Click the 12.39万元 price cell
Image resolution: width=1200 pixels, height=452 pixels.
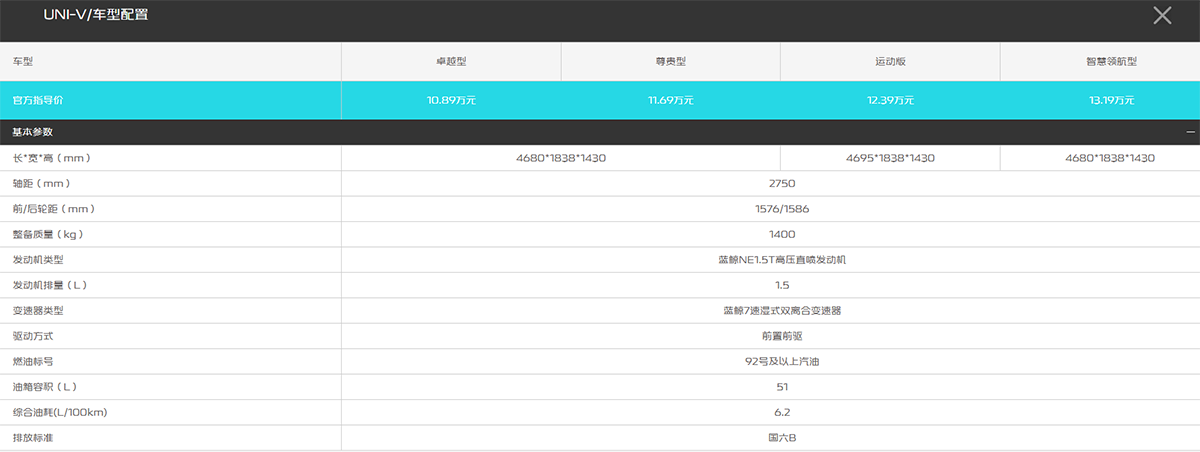click(x=890, y=100)
